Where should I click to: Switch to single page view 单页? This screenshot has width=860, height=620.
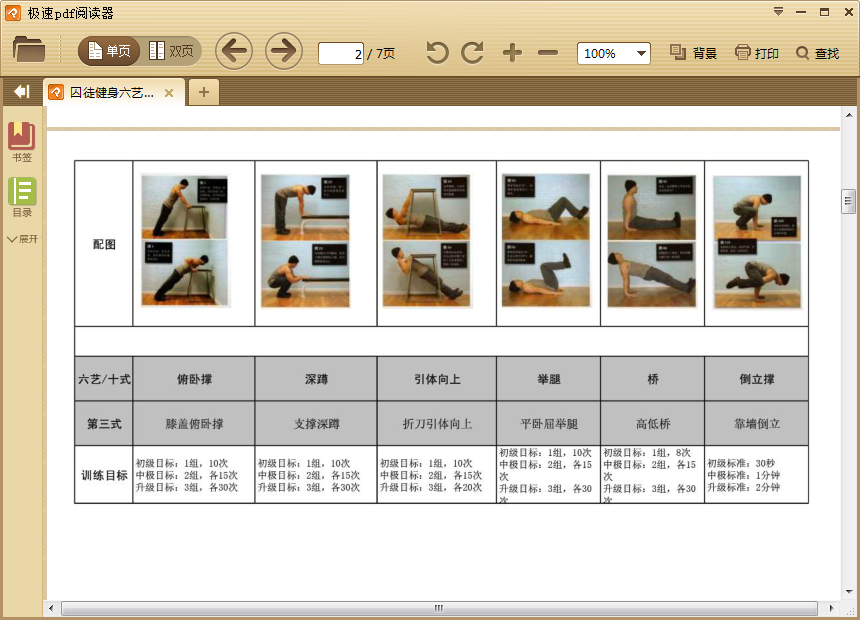pos(109,52)
